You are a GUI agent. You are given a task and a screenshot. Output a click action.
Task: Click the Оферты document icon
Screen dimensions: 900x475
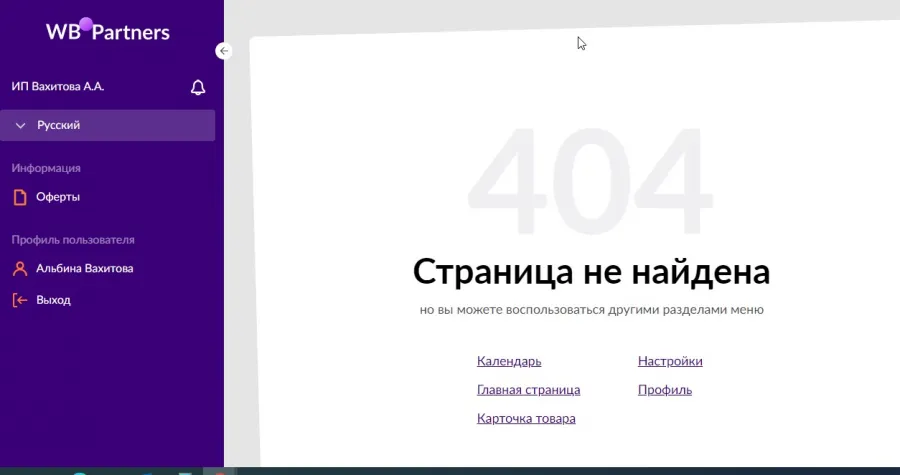coord(20,197)
